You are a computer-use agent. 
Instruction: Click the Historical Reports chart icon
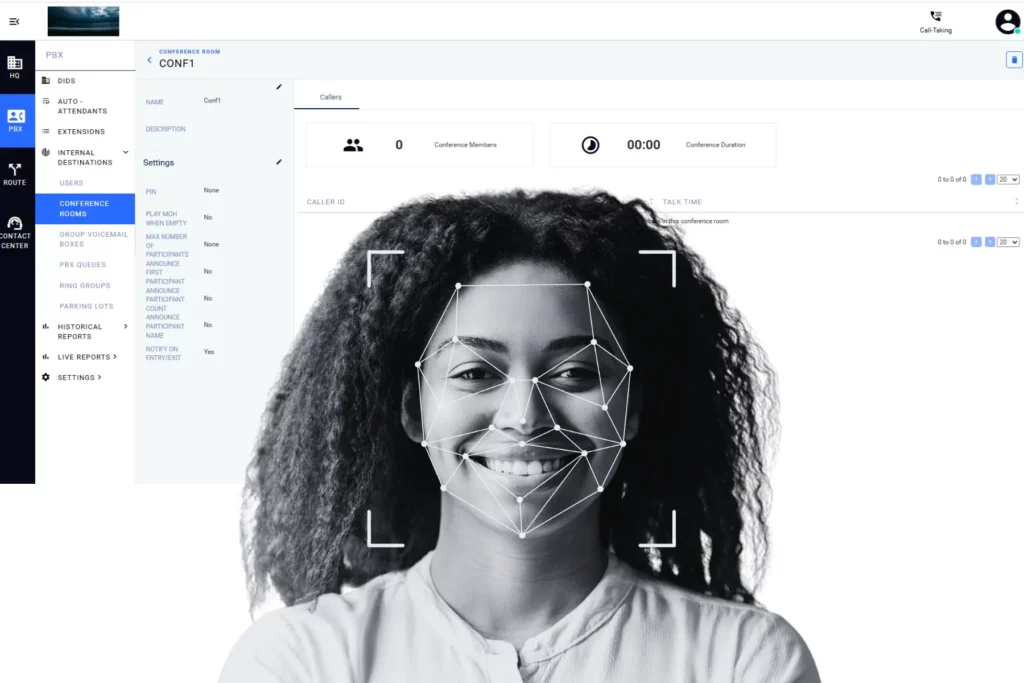pyautogui.click(x=43, y=327)
